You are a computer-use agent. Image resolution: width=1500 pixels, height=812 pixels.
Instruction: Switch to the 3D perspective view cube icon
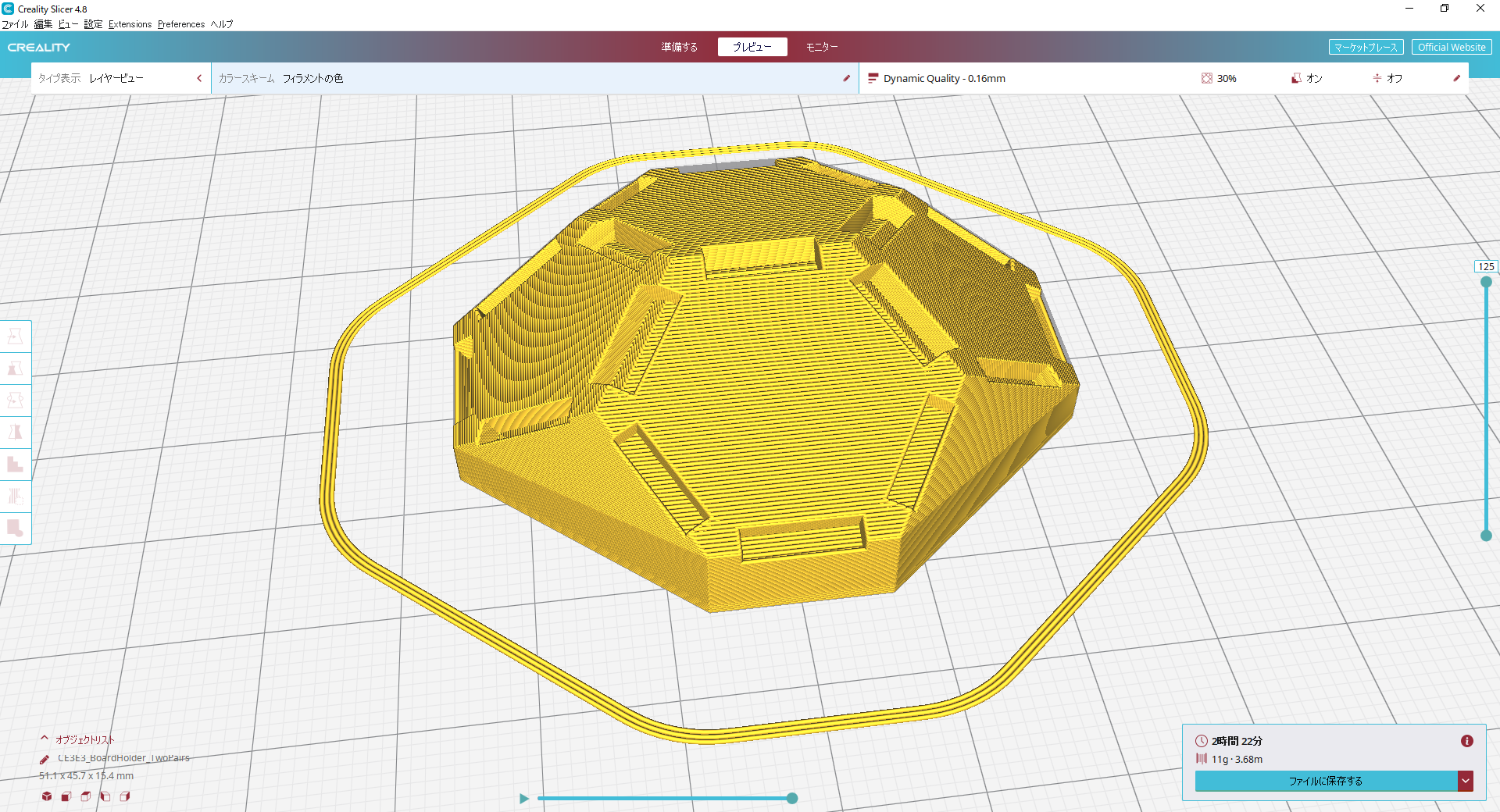tap(47, 796)
